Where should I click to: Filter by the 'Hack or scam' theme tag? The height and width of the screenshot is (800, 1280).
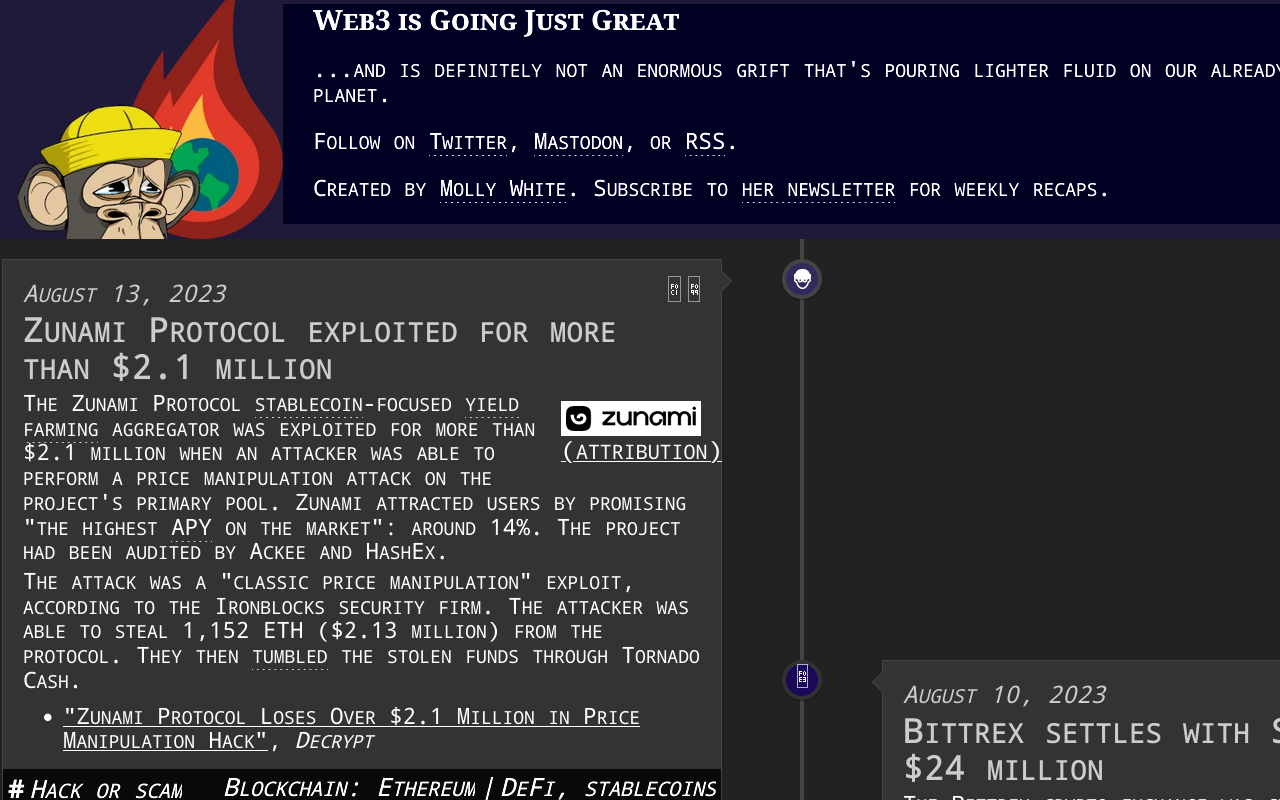click(x=106, y=789)
